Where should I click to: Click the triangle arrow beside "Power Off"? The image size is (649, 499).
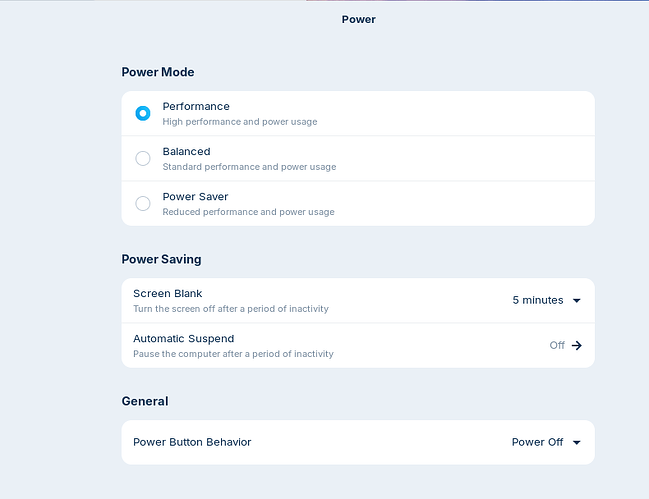[x=577, y=442]
